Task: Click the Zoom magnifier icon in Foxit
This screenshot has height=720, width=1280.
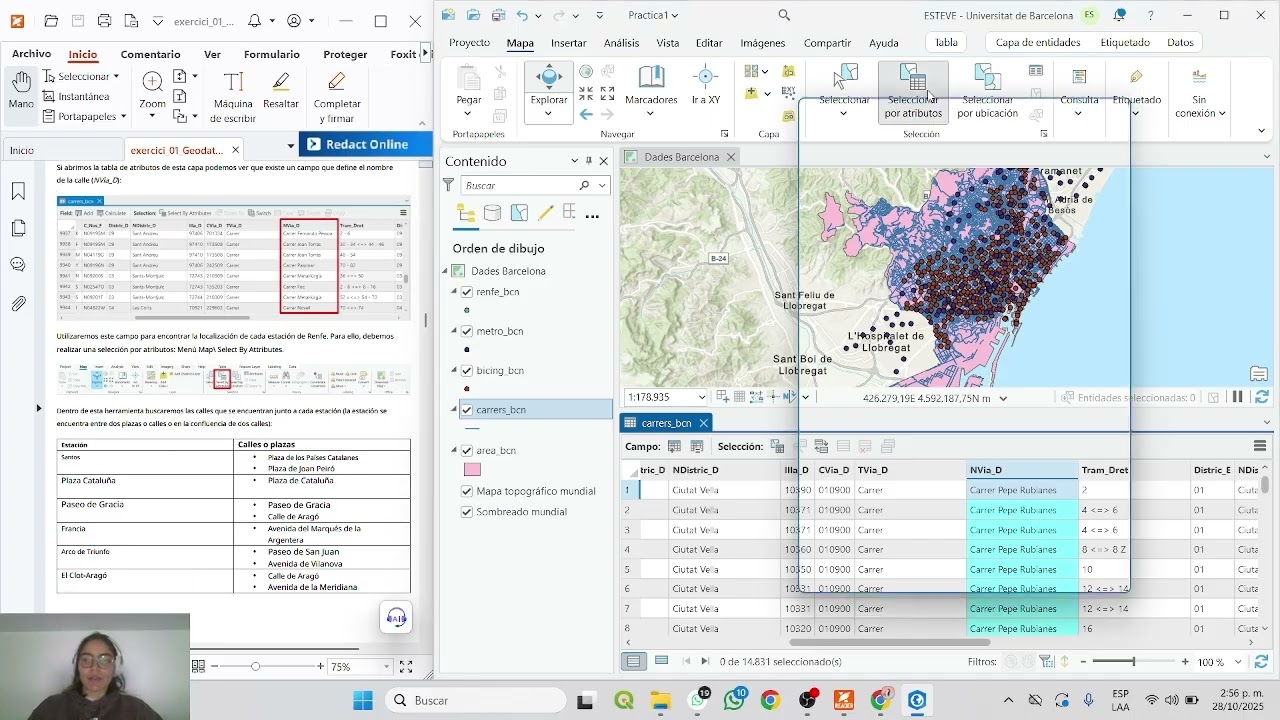Action: coord(152,81)
